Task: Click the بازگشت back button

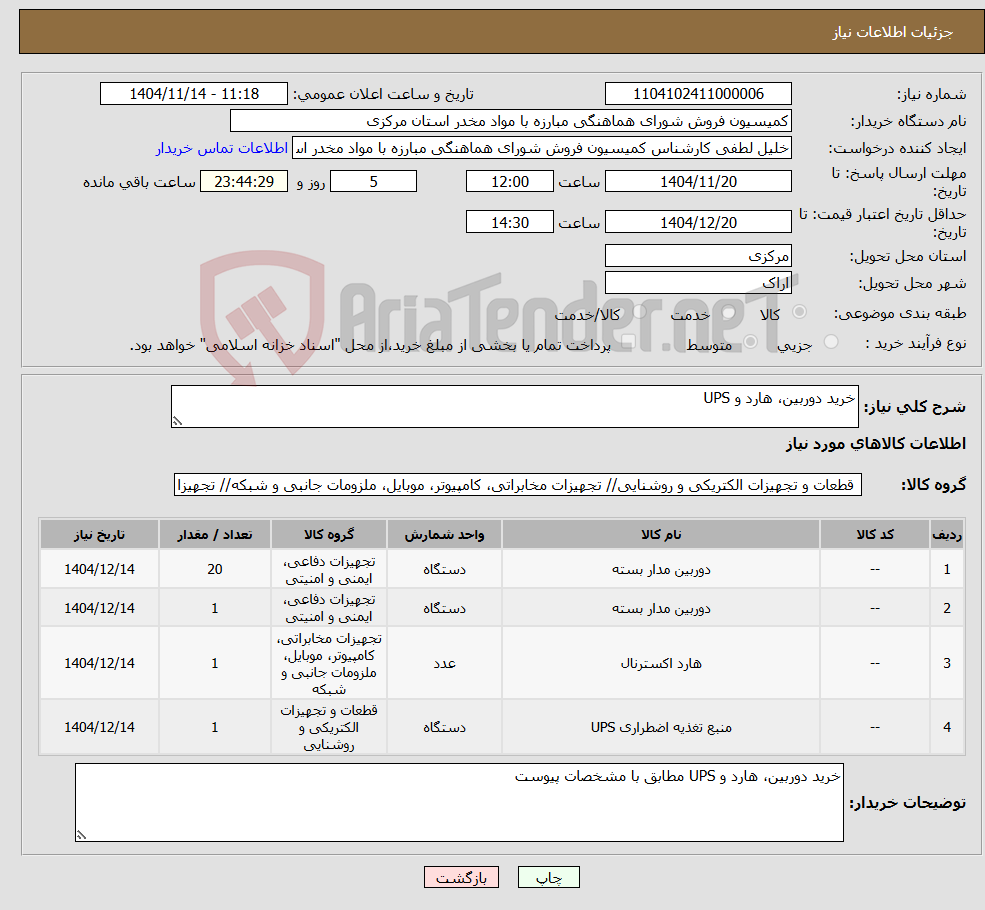Action: coord(461,877)
